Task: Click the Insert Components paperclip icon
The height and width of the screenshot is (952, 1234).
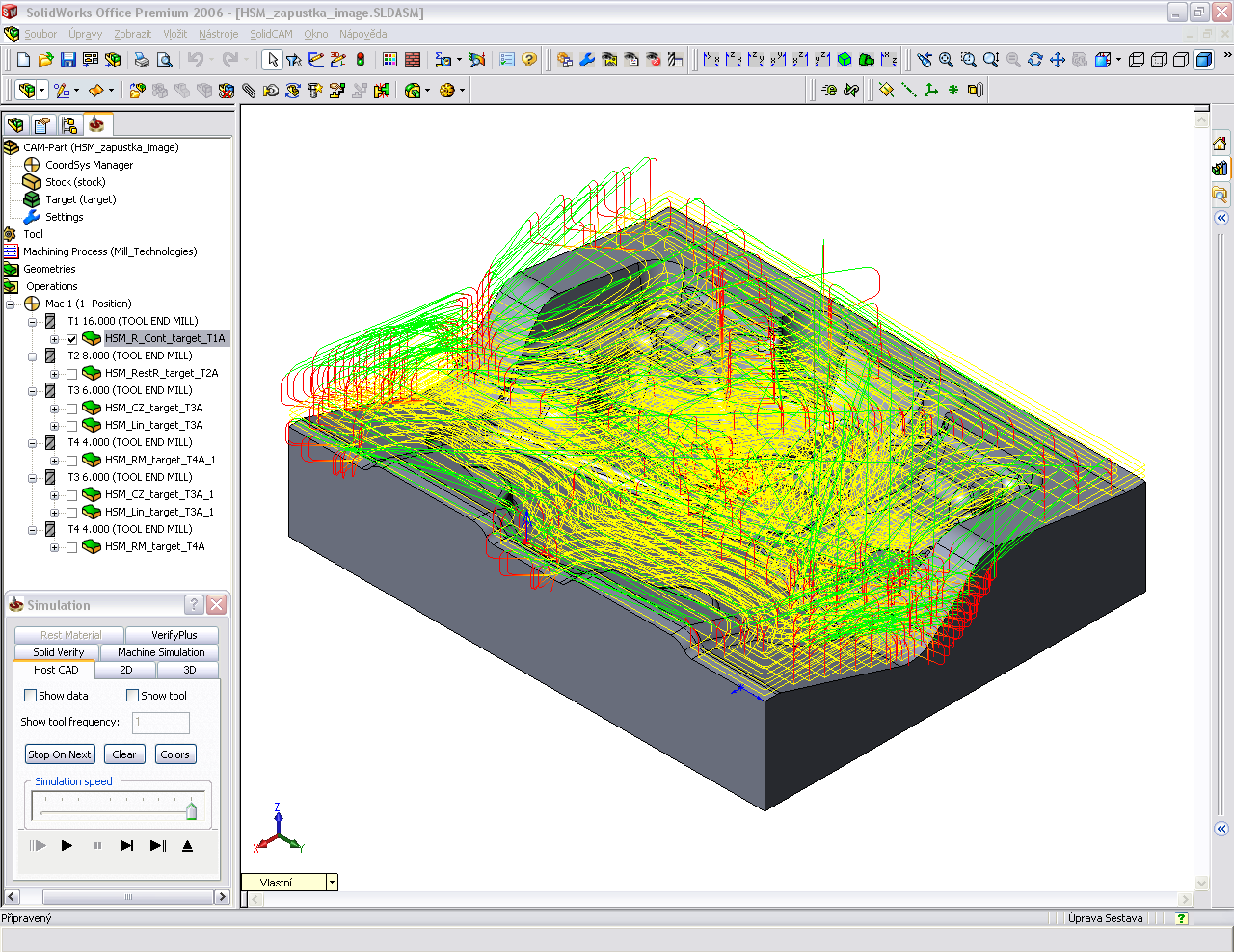Action: pos(249,90)
